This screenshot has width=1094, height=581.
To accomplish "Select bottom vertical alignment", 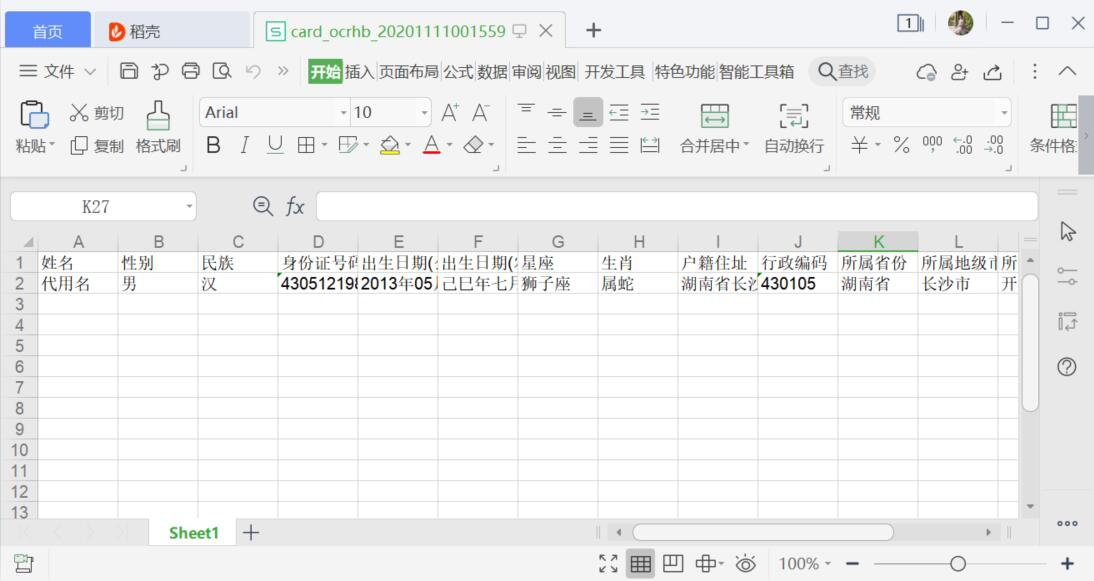I will 588,112.
